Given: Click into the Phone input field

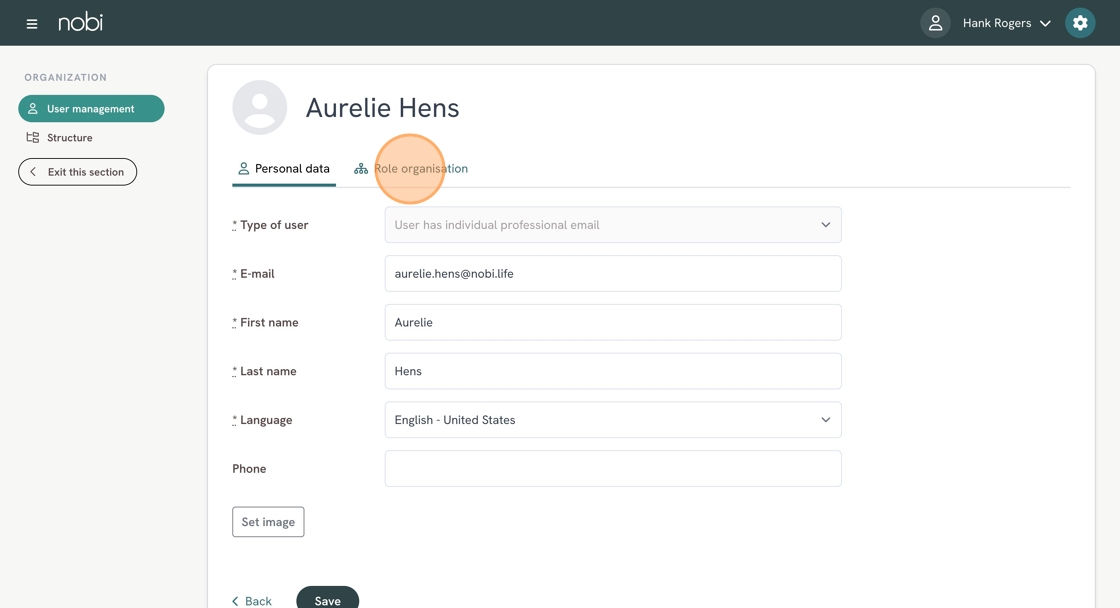Looking at the screenshot, I should click(612, 469).
